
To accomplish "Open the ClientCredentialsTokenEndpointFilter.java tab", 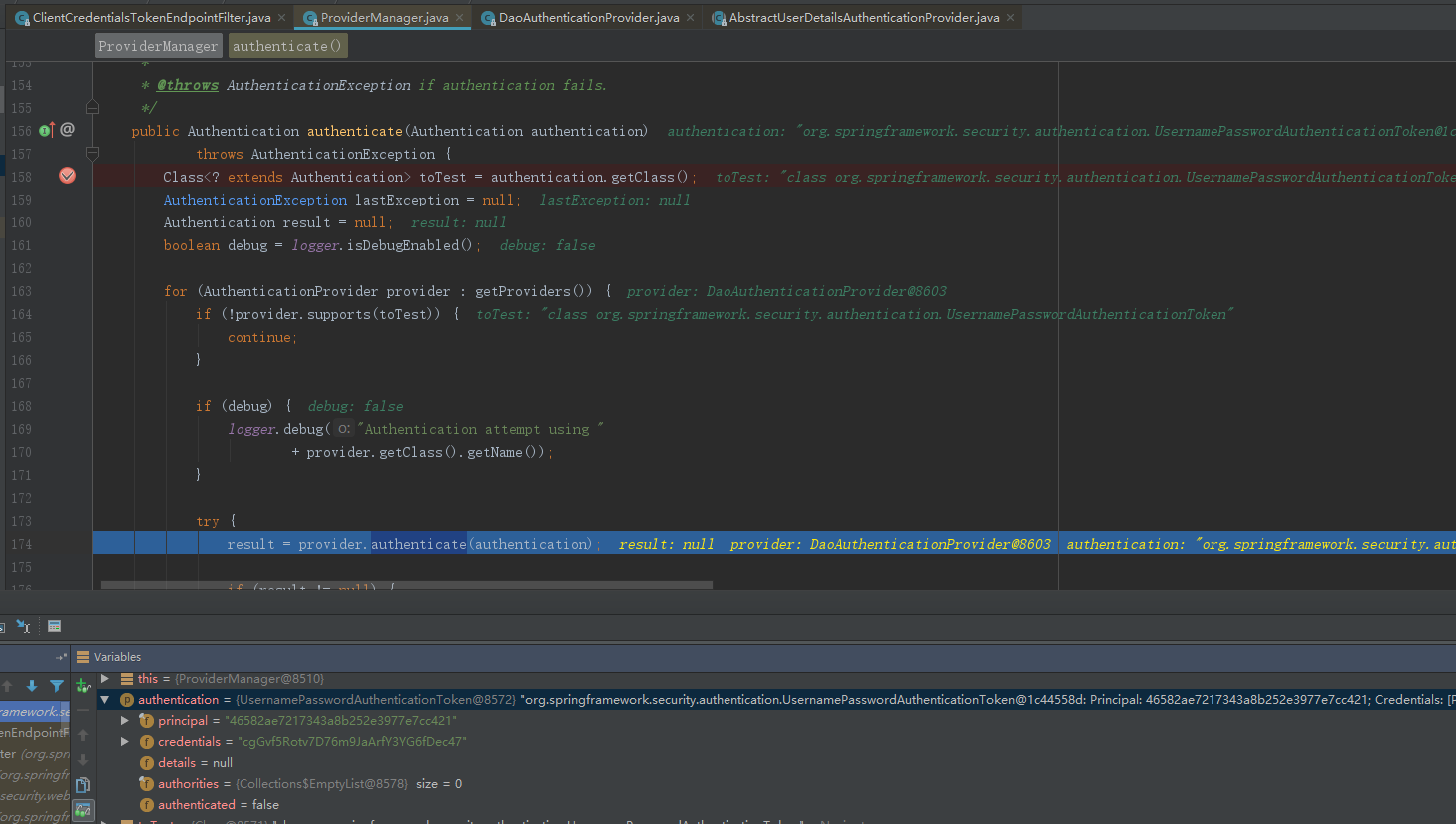I will tap(151, 18).
